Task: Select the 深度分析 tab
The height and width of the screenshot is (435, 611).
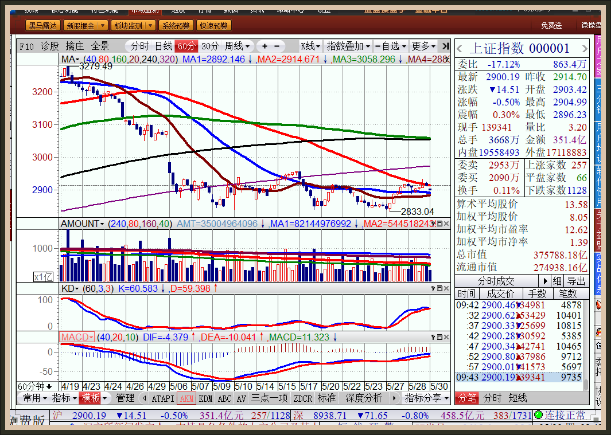Action: coord(363,398)
